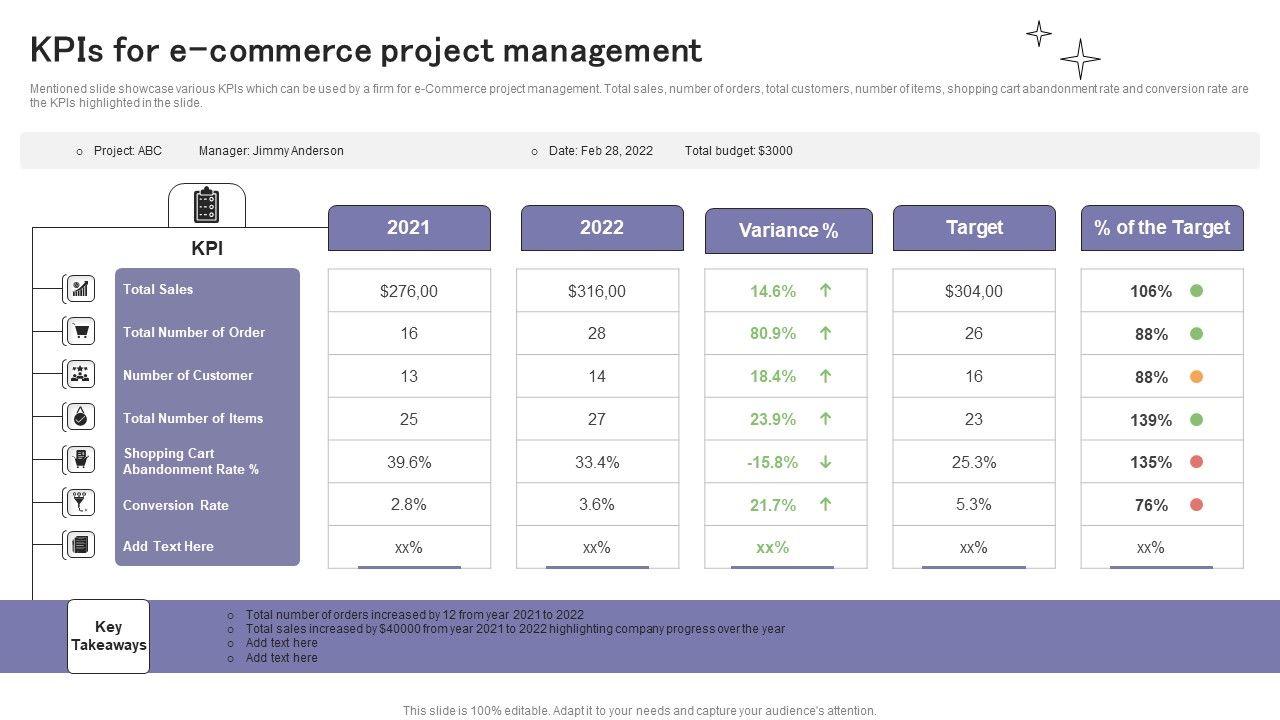Select the Total Sales bar chart icon

click(80, 289)
